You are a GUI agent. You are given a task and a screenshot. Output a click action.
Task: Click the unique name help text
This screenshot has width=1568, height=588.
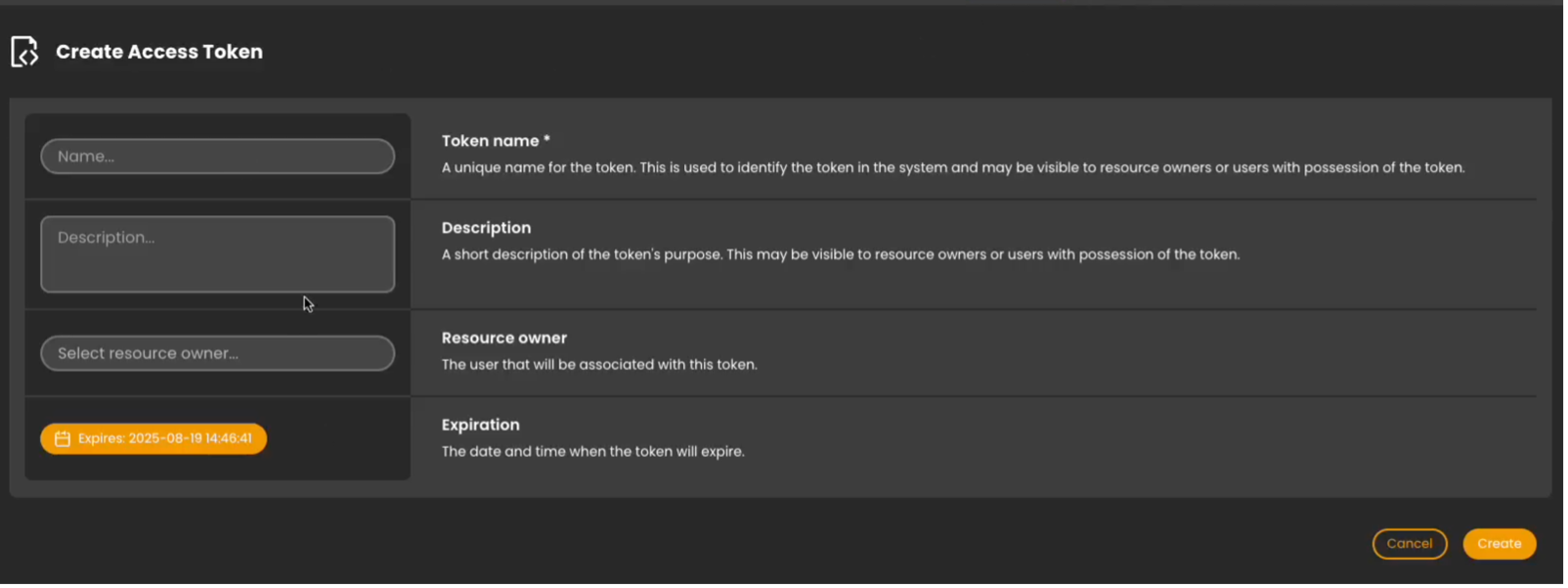pos(952,168)
